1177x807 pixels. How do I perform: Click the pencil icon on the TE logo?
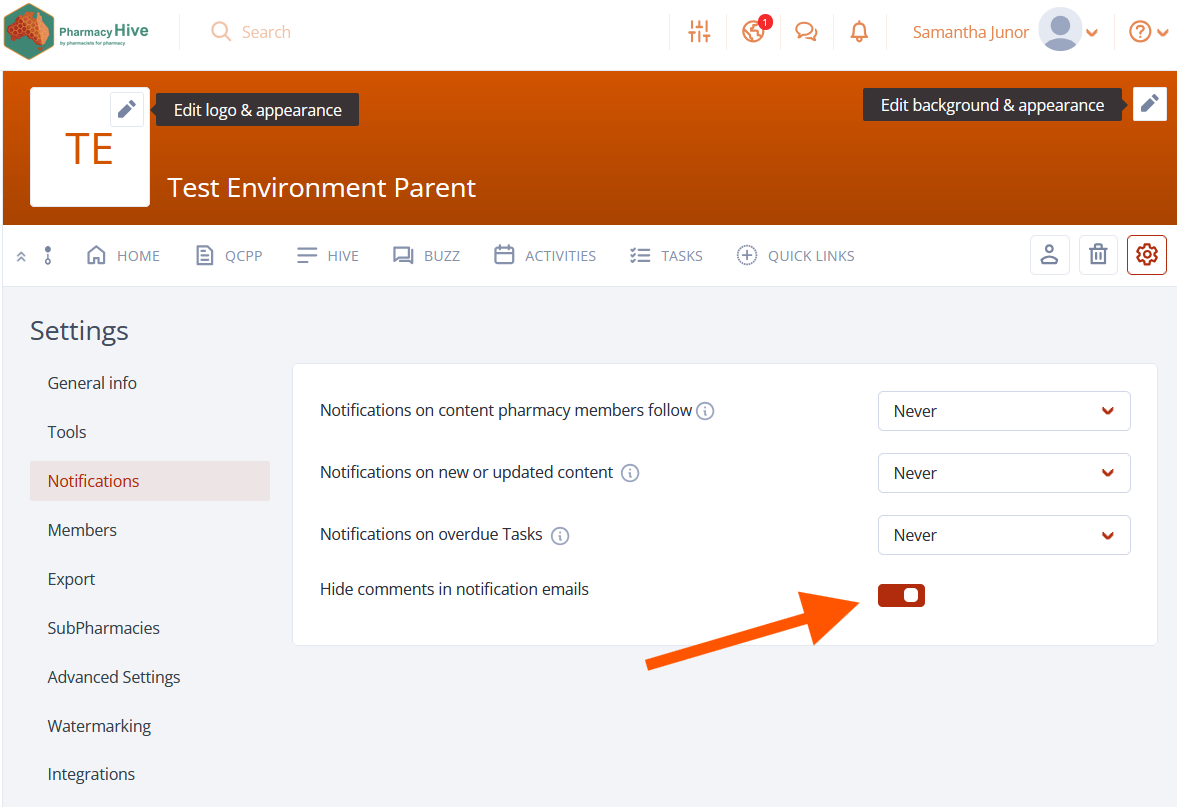point(127,110)
